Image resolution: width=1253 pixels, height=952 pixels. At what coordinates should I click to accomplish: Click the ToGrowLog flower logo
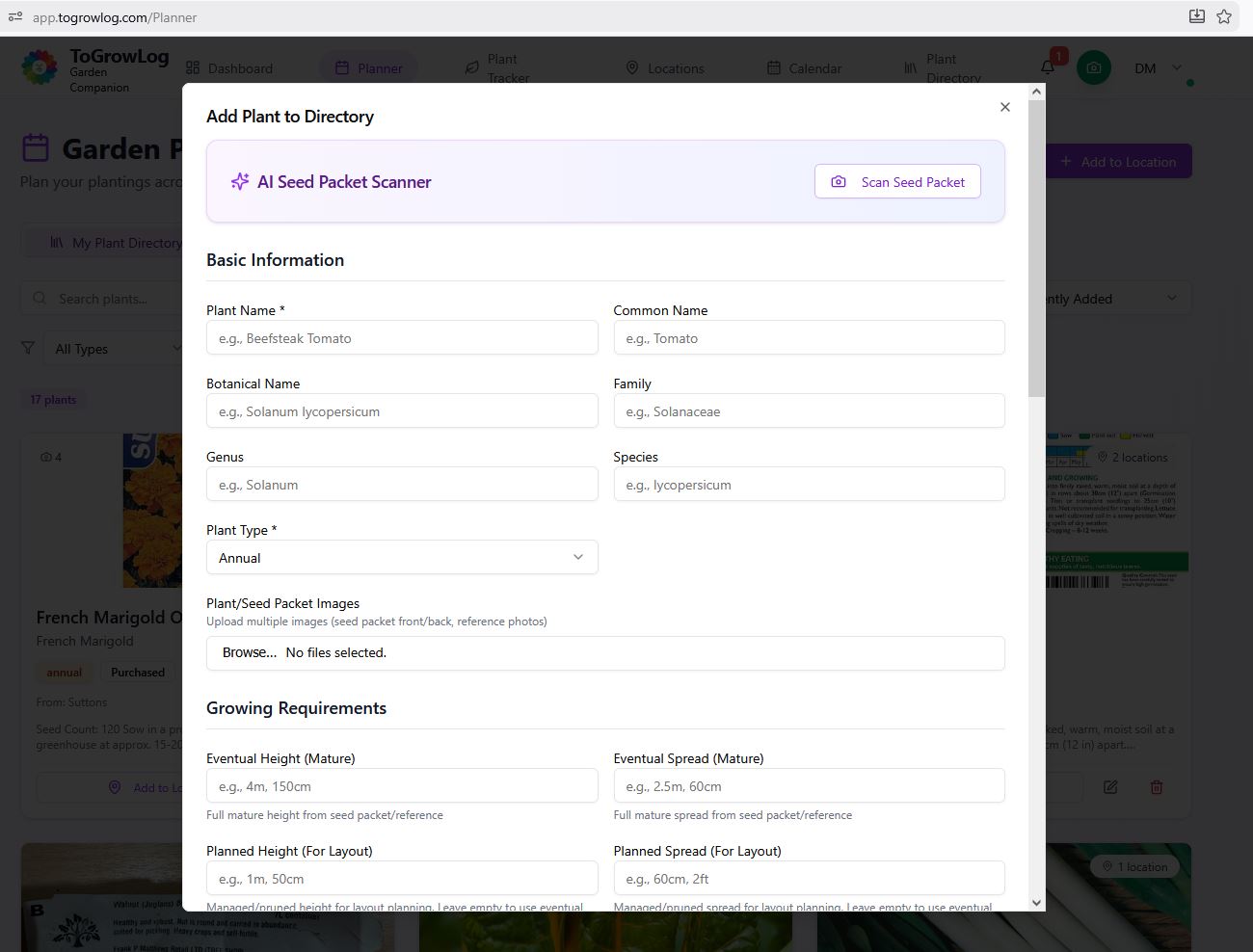click(40, 67)
